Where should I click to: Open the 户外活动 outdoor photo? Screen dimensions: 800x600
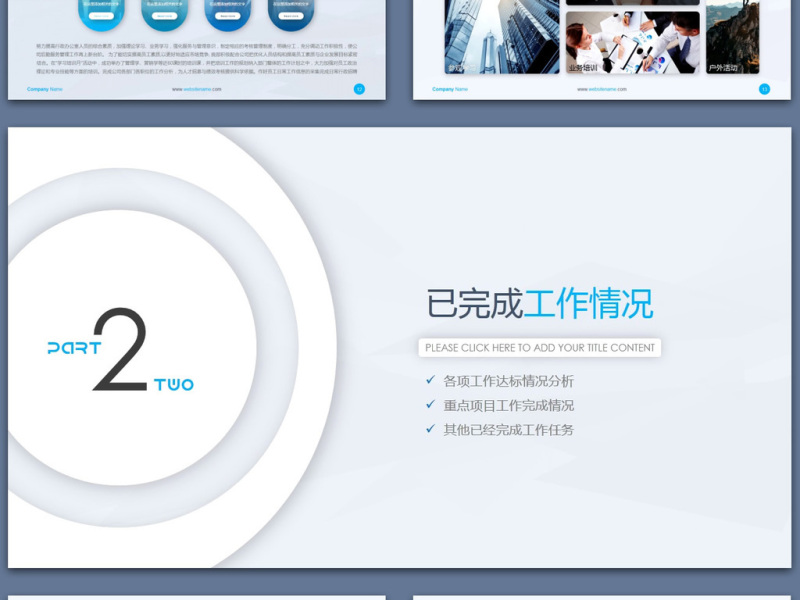coord(732,37)
